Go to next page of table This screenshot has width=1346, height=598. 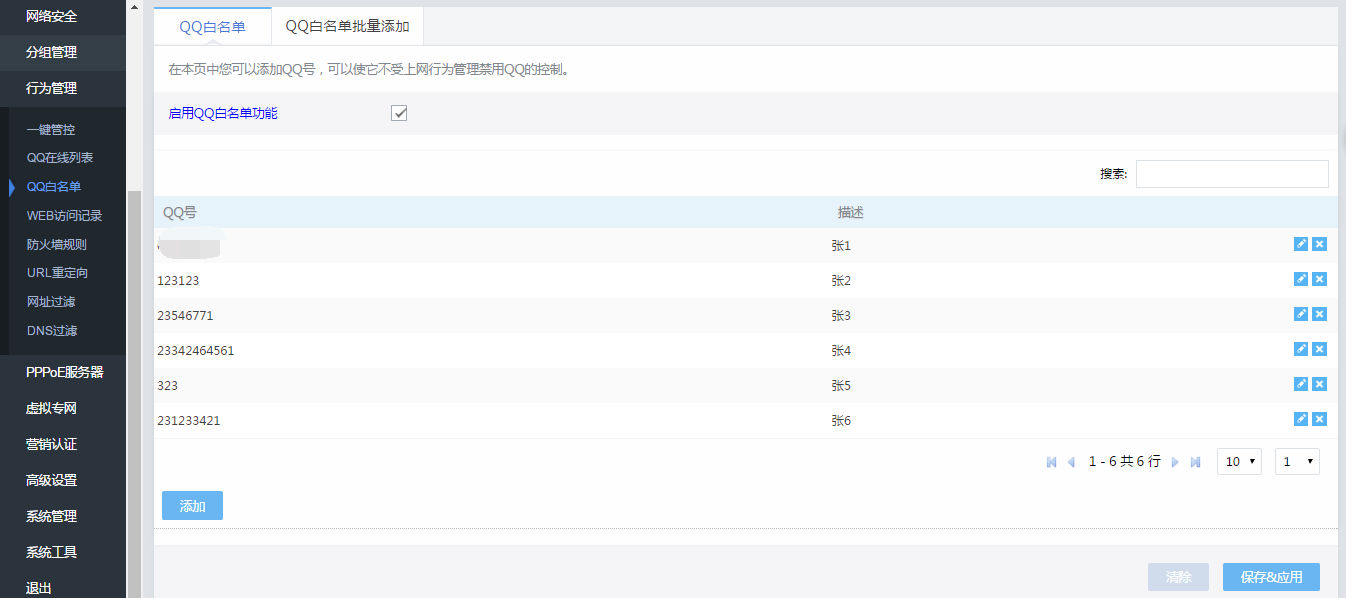1175,462
